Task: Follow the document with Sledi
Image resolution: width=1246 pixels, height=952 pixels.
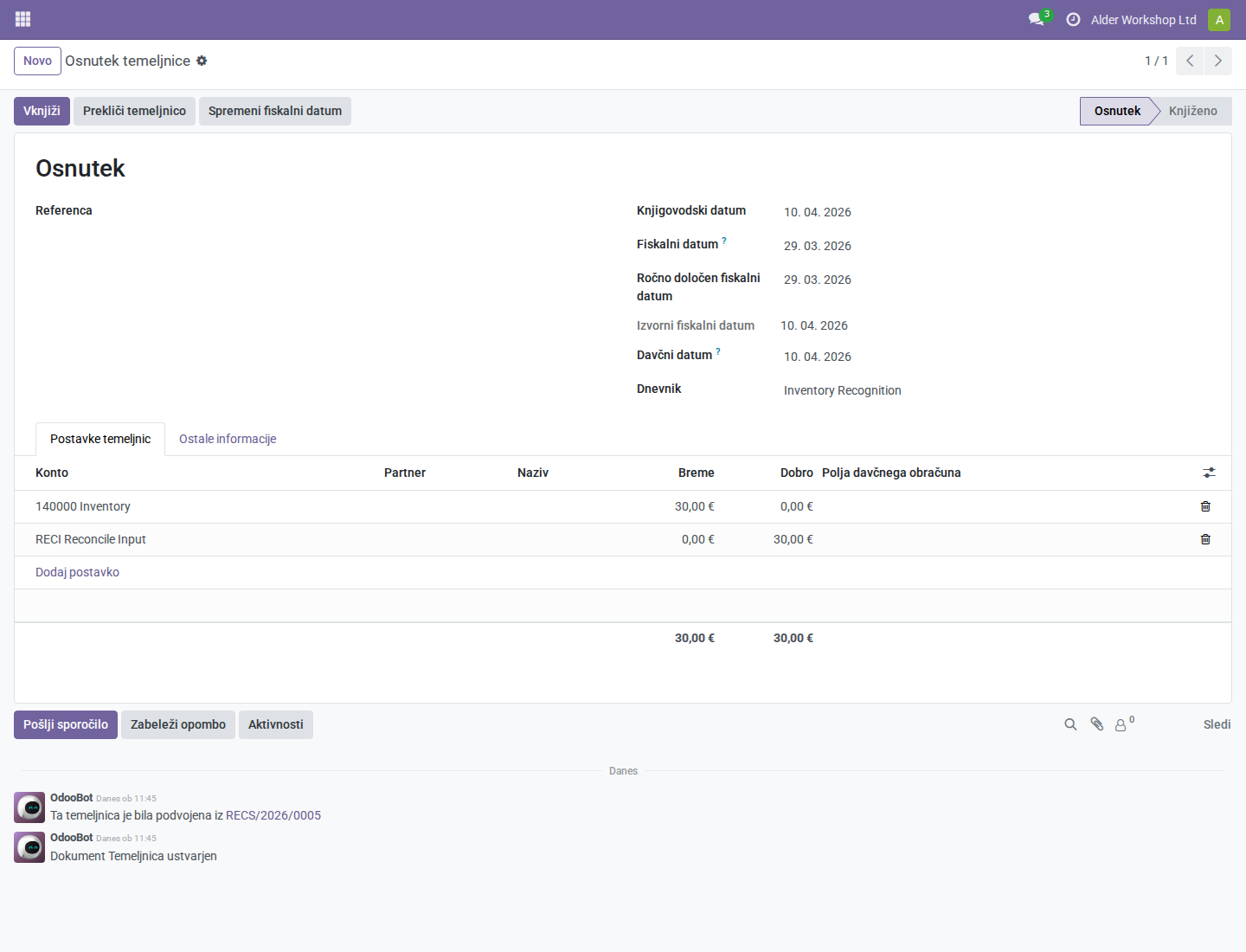Action: (x=1217, y=724)
